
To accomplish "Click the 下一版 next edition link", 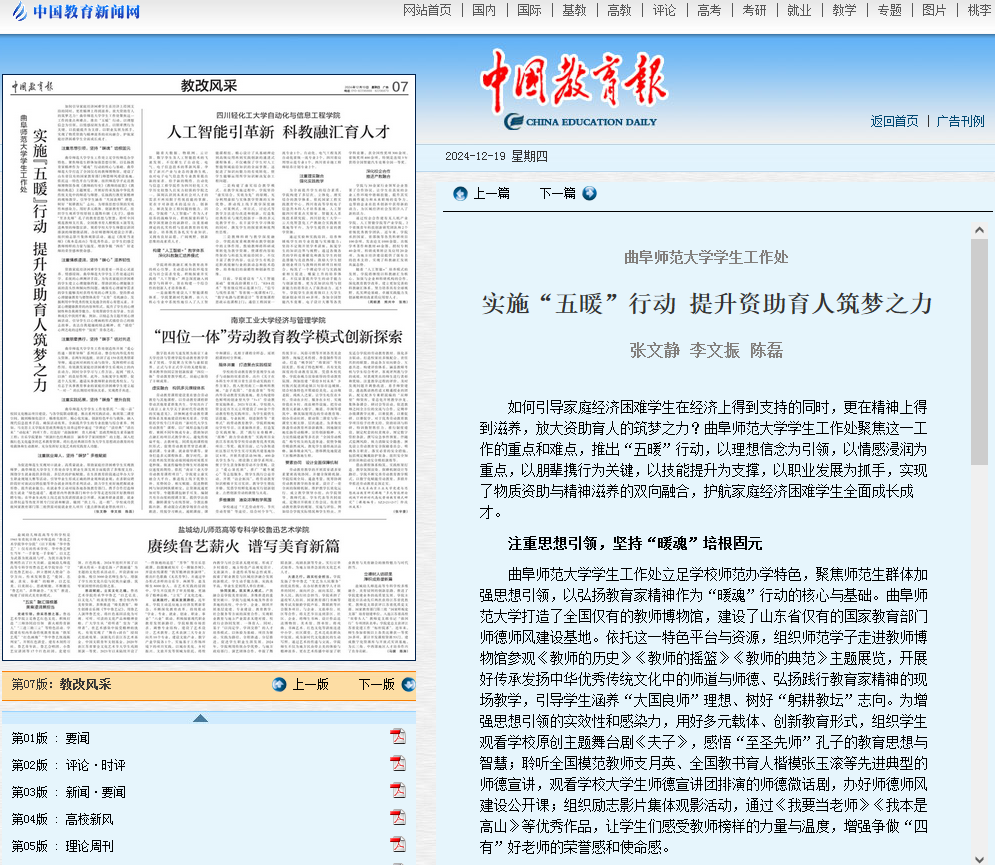I will click(x=376, y=685).
